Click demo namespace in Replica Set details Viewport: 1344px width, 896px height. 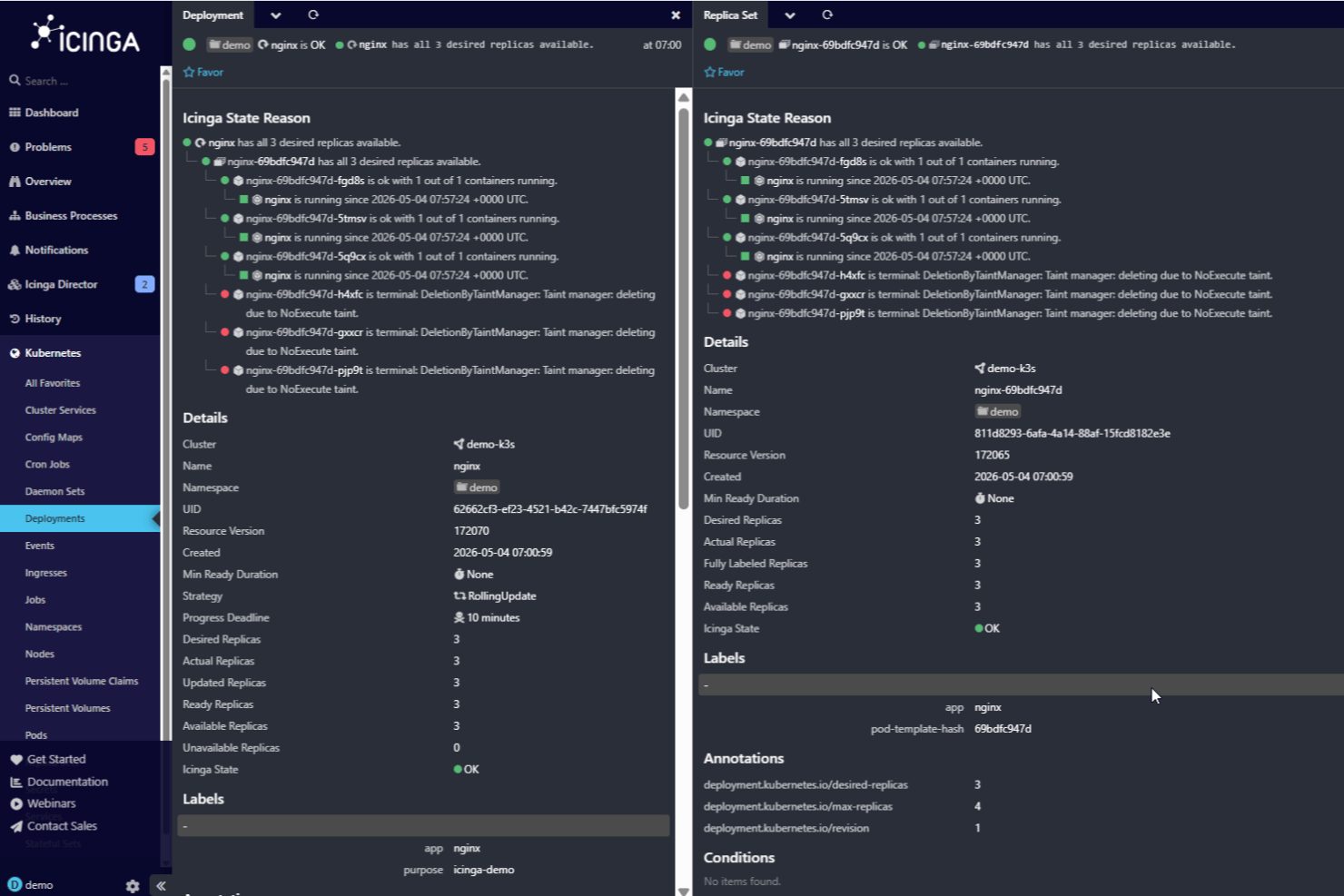pos(997,411)
